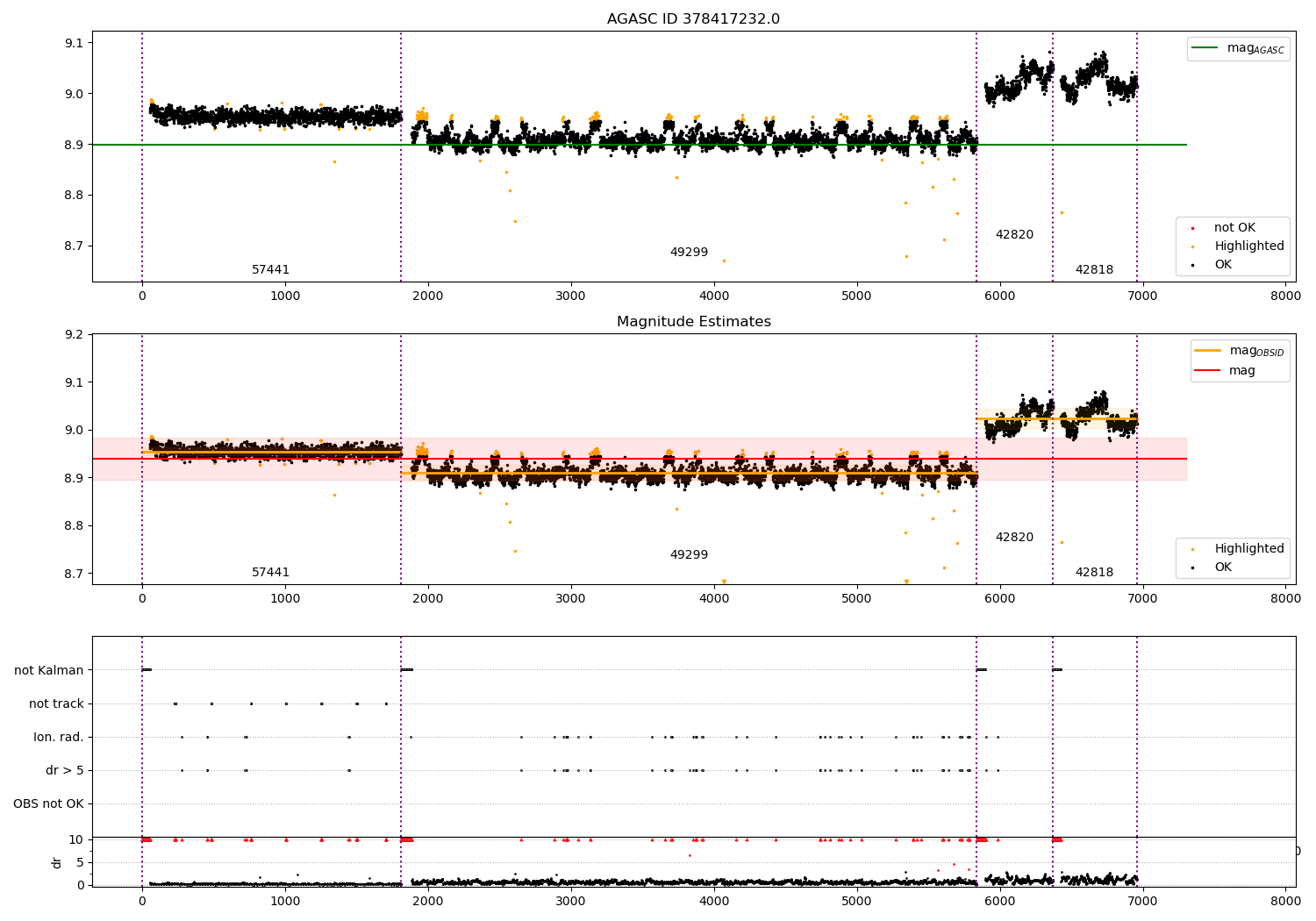Click the dr axis tick labeled 5

(x=81, y=862)
